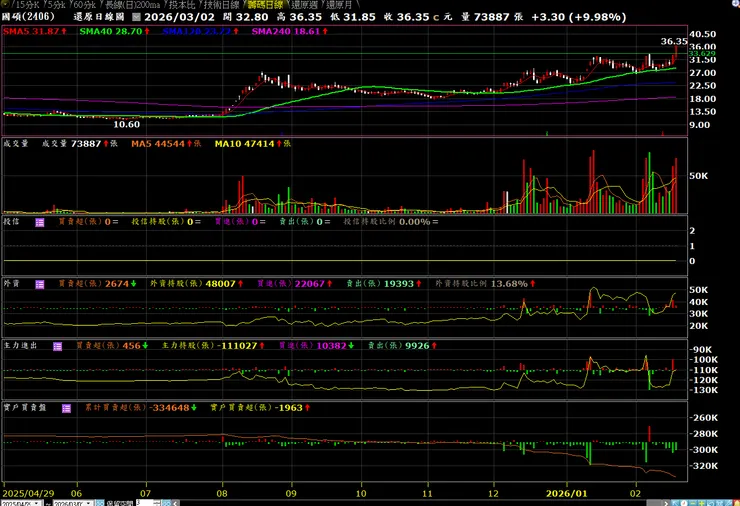
Task: Click the +3.30 (+9.98%) change value
Action: point(579,17)
